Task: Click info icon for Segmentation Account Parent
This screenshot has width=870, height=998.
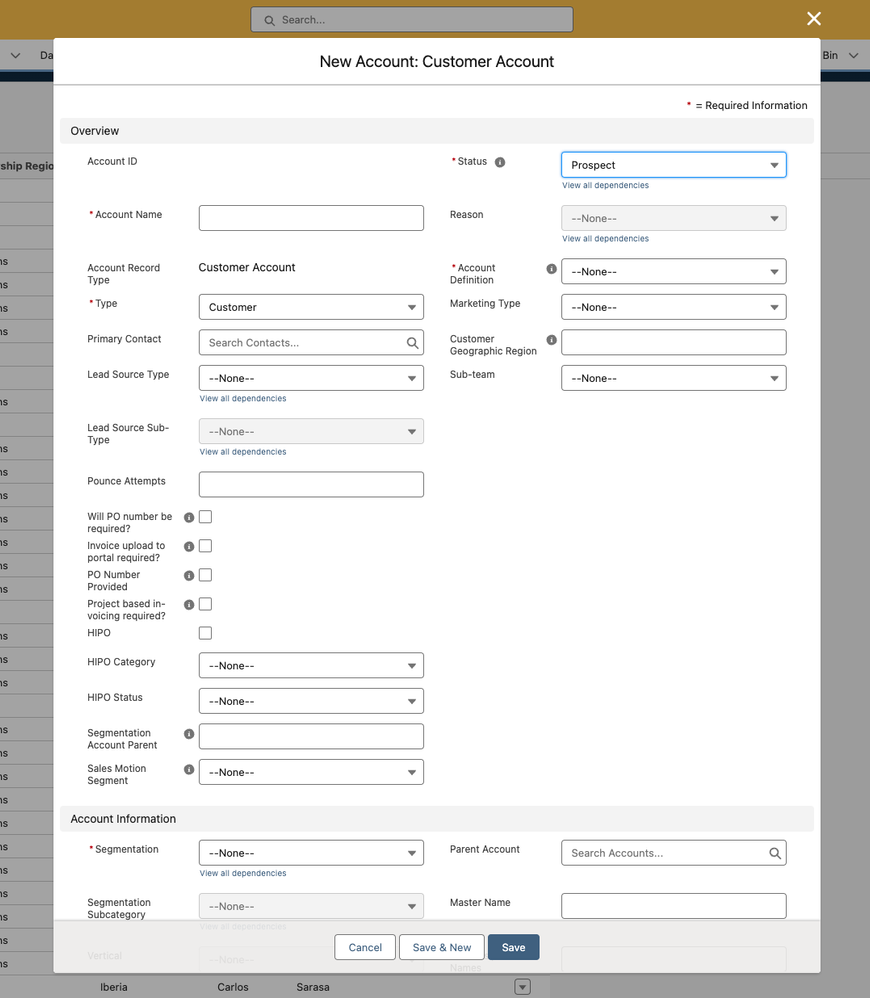Action: point(189,734)
